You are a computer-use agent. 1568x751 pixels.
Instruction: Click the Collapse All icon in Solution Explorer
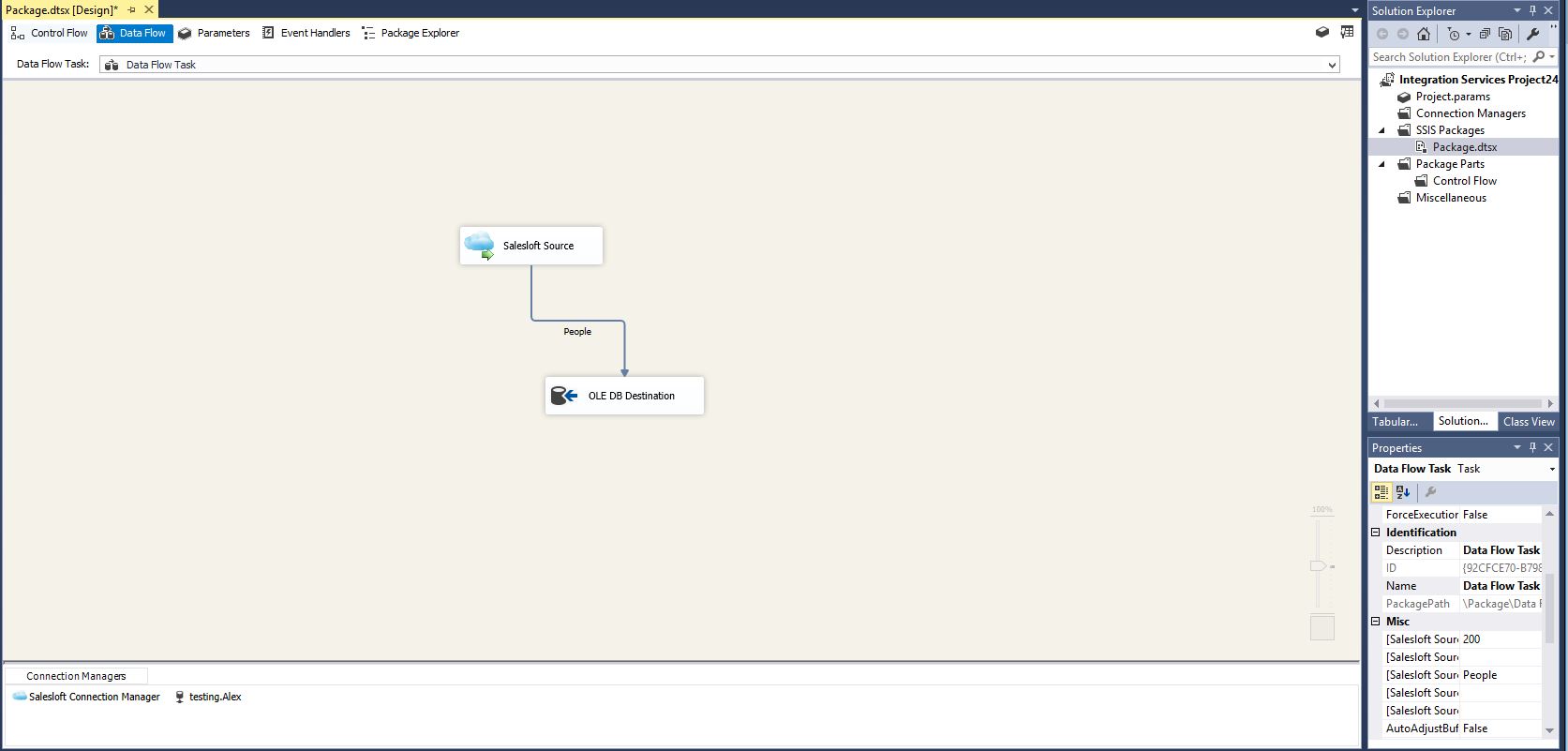click(1485, 34)
